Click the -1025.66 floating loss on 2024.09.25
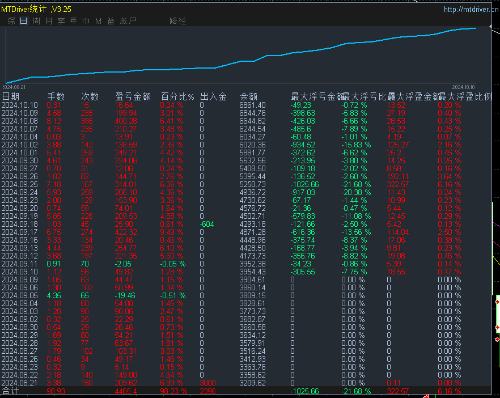The width and height of the screenshot is (500, 398). tap(305, 185)
